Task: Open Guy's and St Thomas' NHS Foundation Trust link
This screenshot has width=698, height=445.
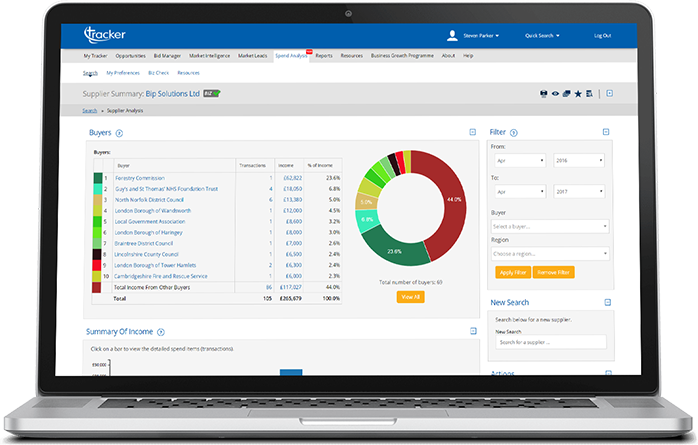Action: [x=166, y=189]
